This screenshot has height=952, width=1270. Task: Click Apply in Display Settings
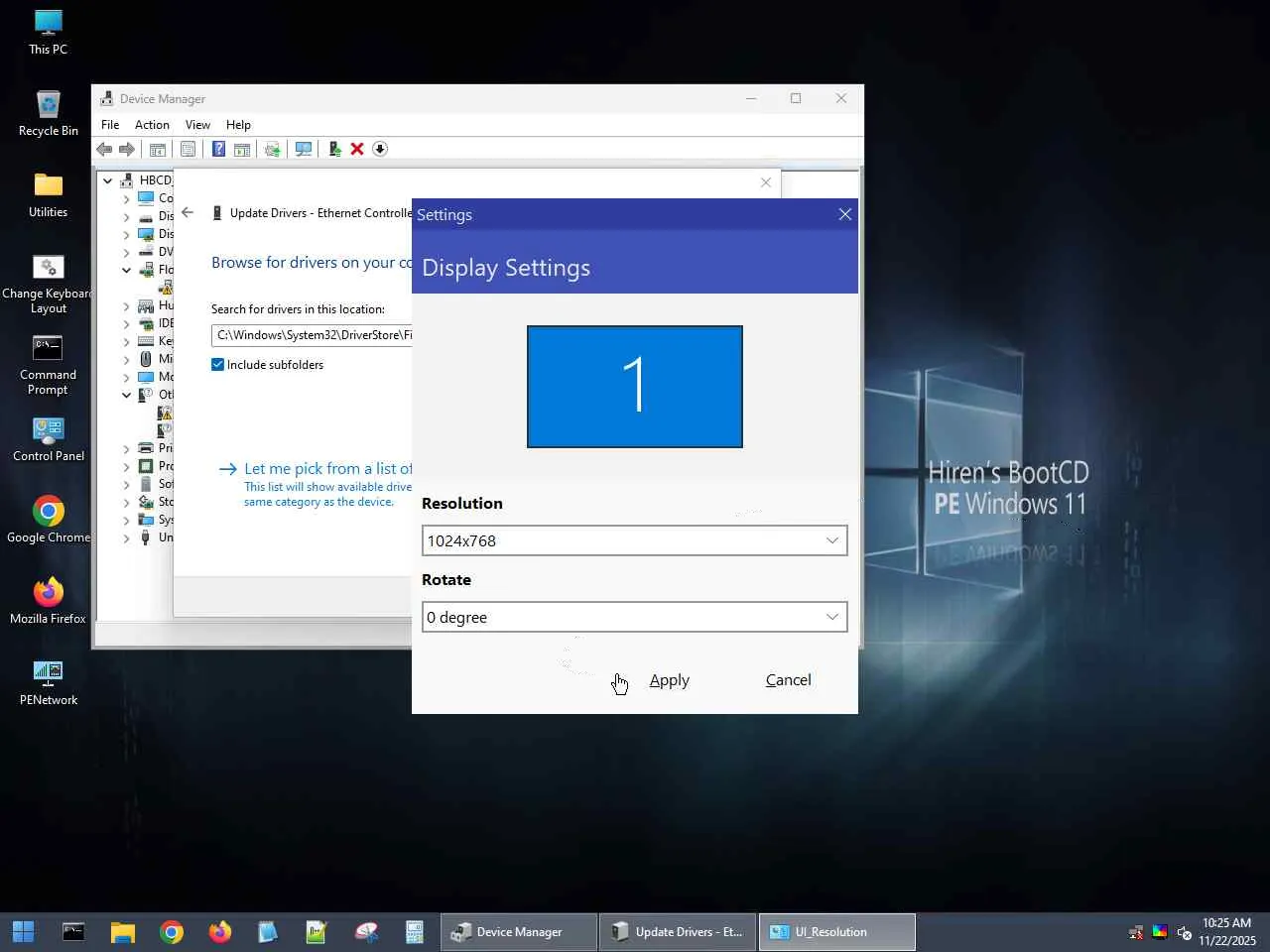pos(669,680)
